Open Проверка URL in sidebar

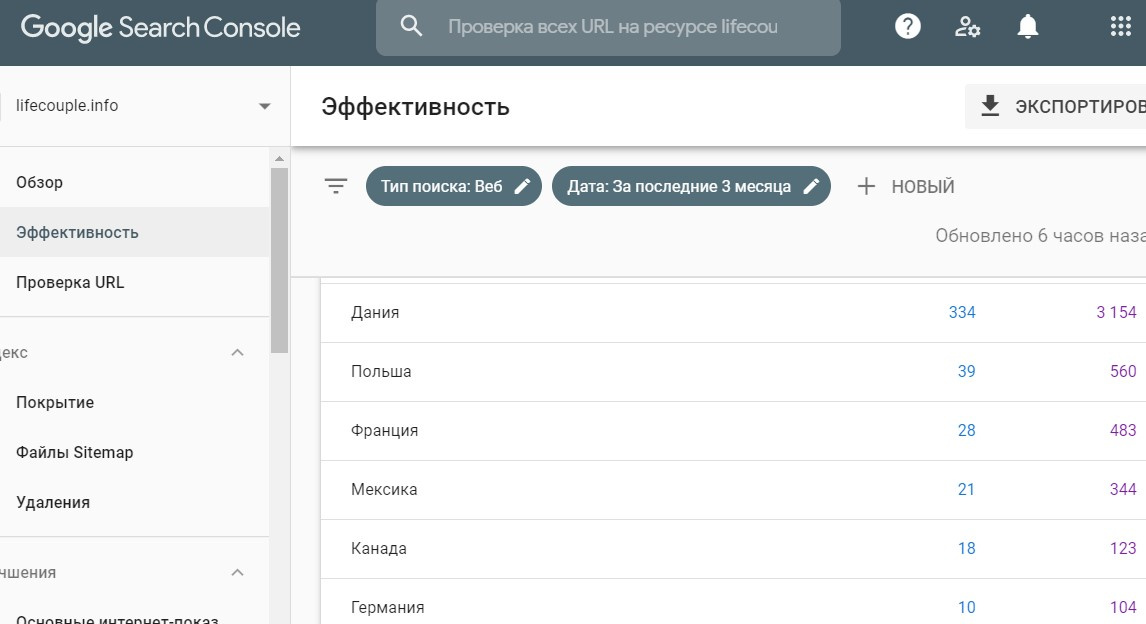click(x=70, y=283)
